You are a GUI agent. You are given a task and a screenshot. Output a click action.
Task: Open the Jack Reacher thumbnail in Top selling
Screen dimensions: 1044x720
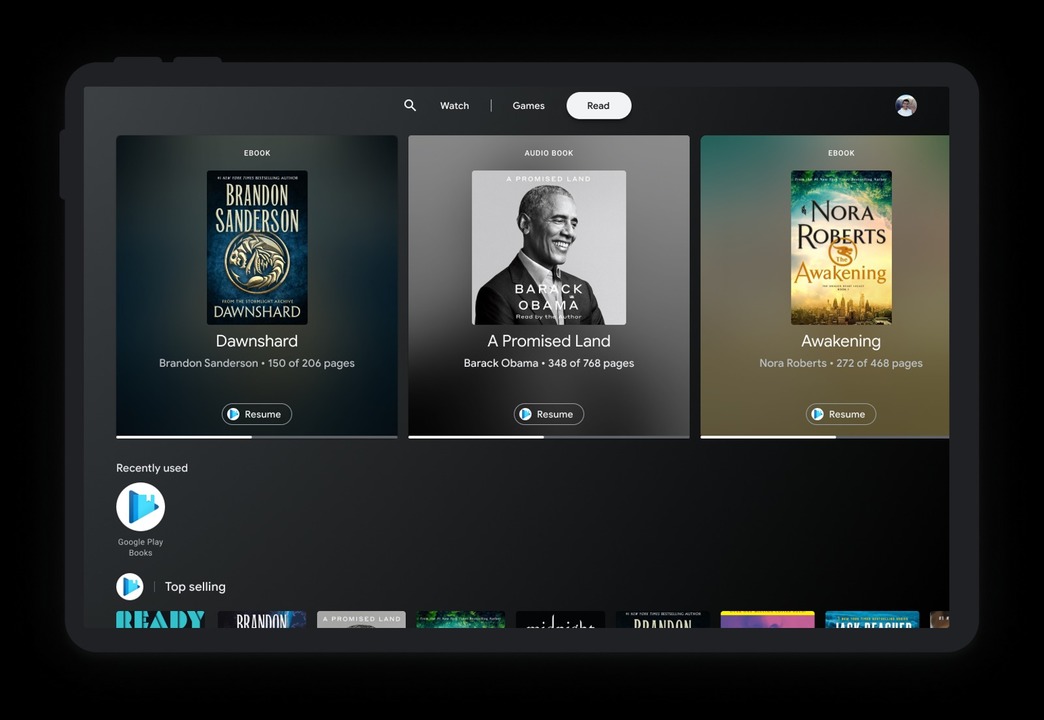point(872,619)
